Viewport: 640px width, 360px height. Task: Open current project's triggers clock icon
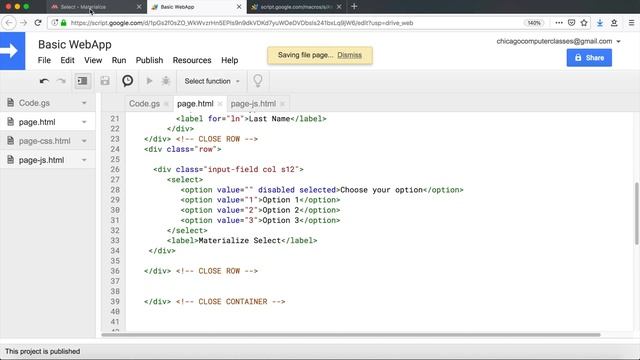[128, 81]
